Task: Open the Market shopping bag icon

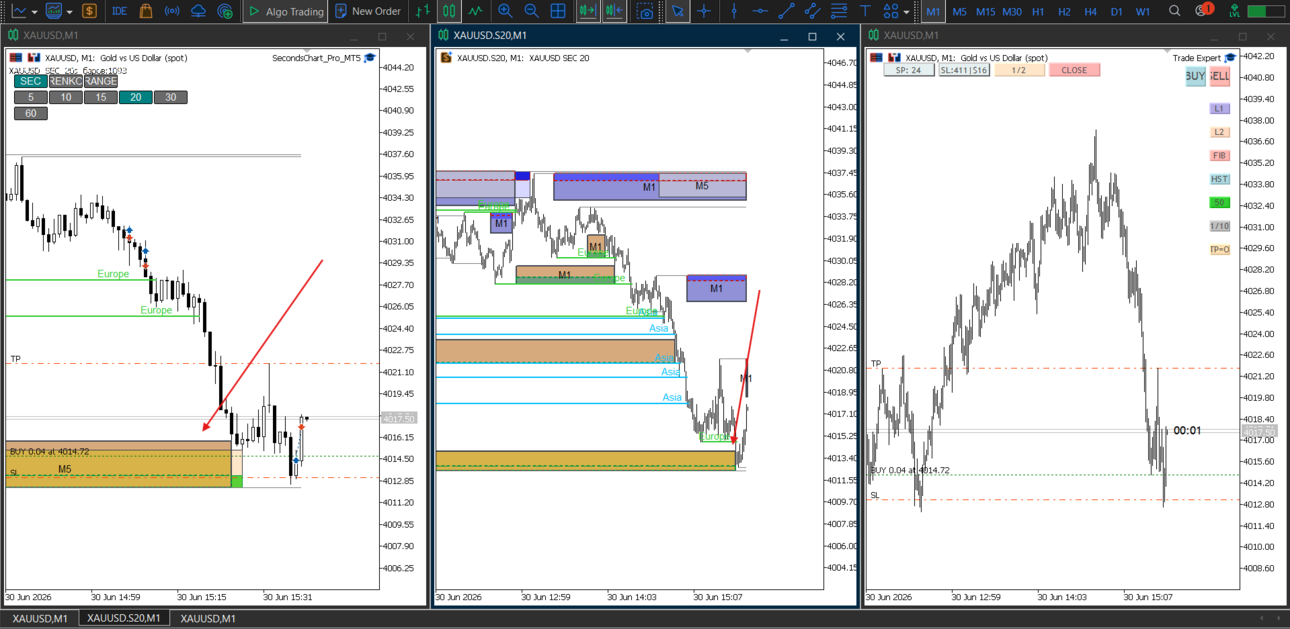Action: 146,11
